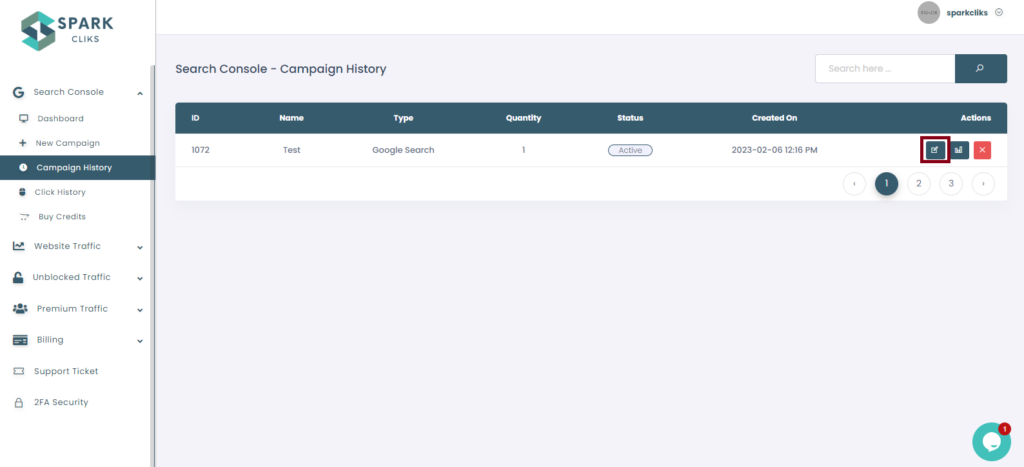This screenshot has height=467, width=1024.
Task: Click the plus icon beside New Campaign
Action: pyautogui.click(x=23, y=143)
